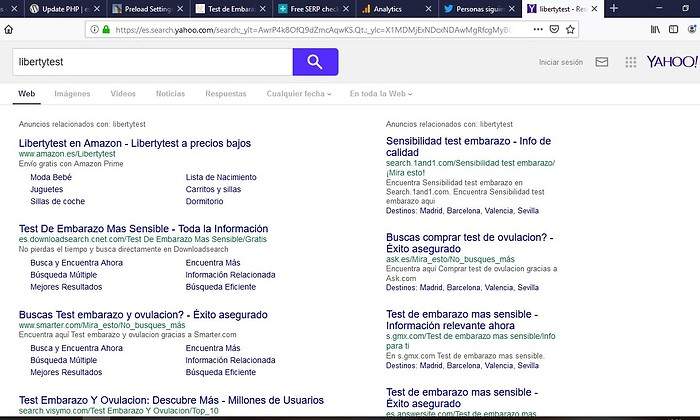Open search.visymo.com URL link
The image size is (700, 420).
coord(119,411)
